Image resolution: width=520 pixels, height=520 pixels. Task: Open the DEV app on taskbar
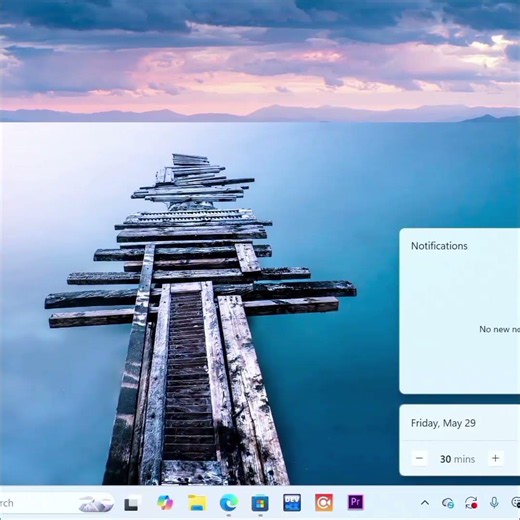292,503
